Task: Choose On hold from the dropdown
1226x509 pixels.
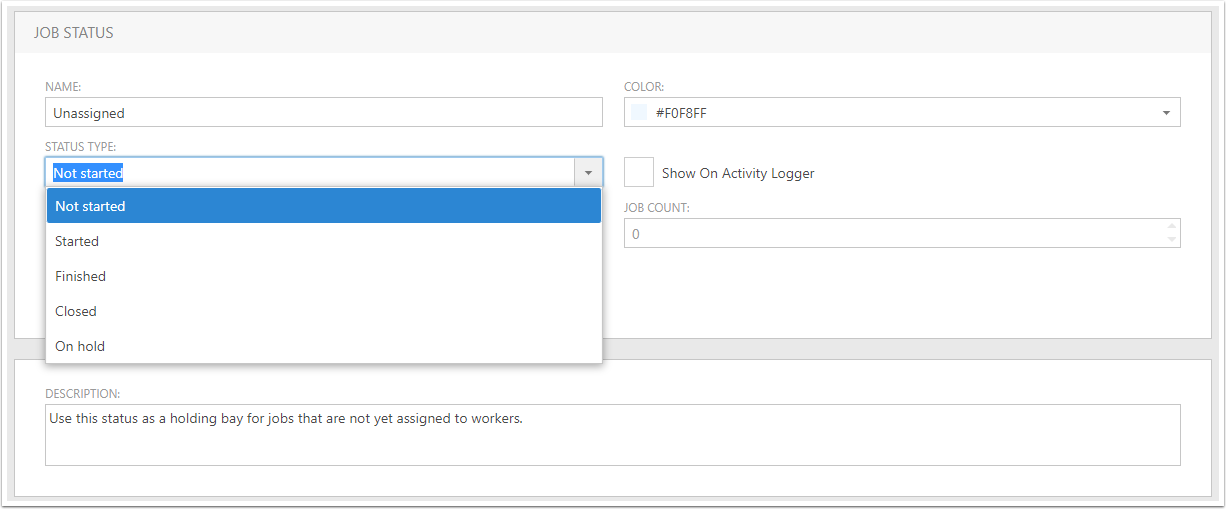Action: (x=324, y=346)
